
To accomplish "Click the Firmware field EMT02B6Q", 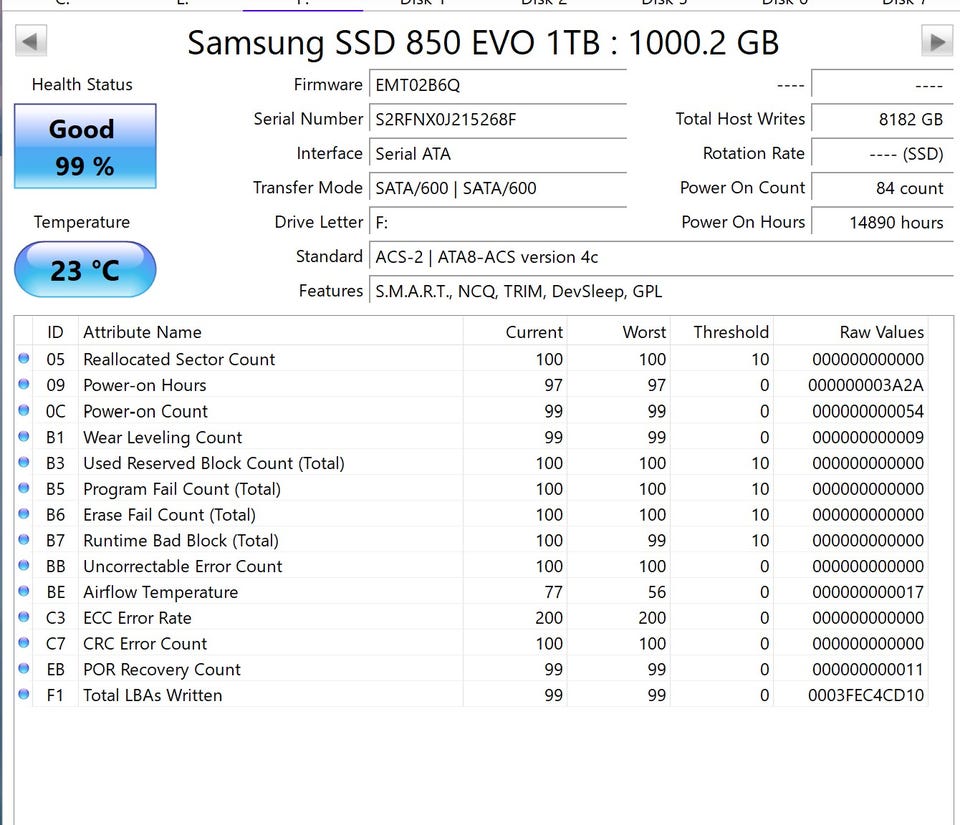I will (498, 84).
